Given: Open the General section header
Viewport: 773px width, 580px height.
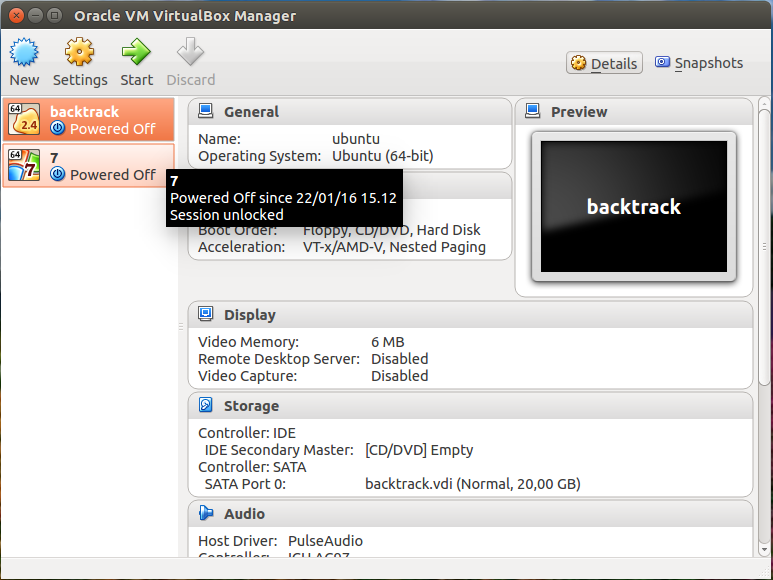Looking at the screenshot, I should 350,112.
